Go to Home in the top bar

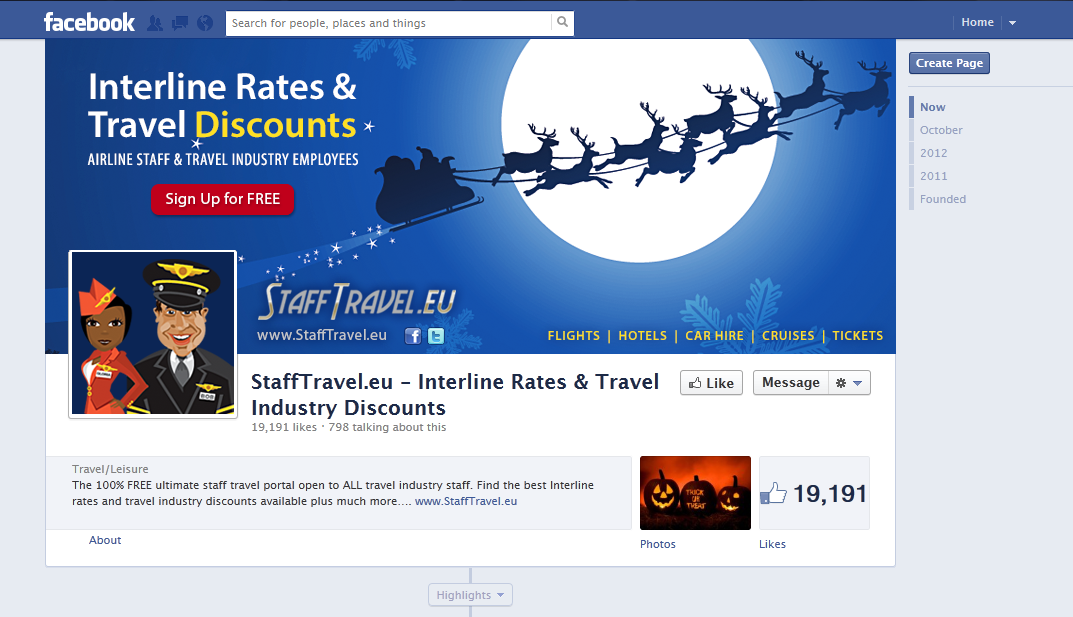(x=977, y=23)
